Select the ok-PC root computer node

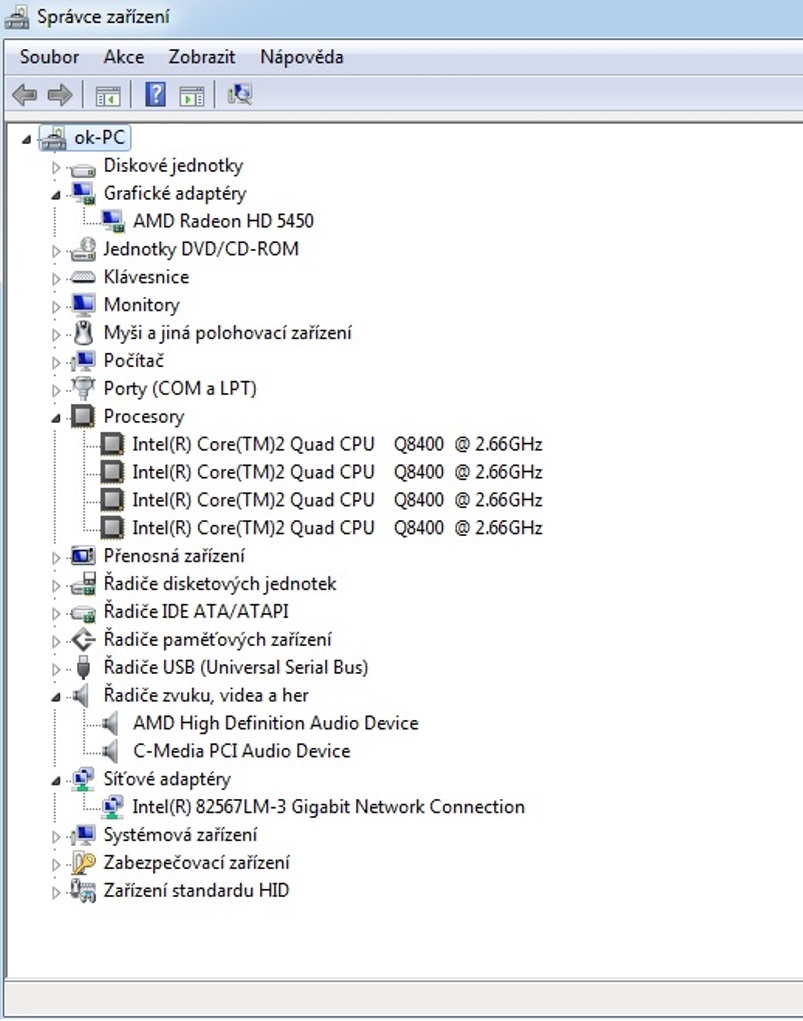coord(100,138)
